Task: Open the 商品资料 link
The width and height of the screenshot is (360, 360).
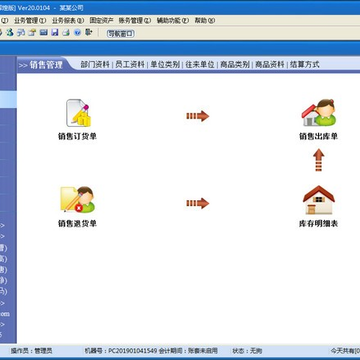Action: (x=270, y=65)
